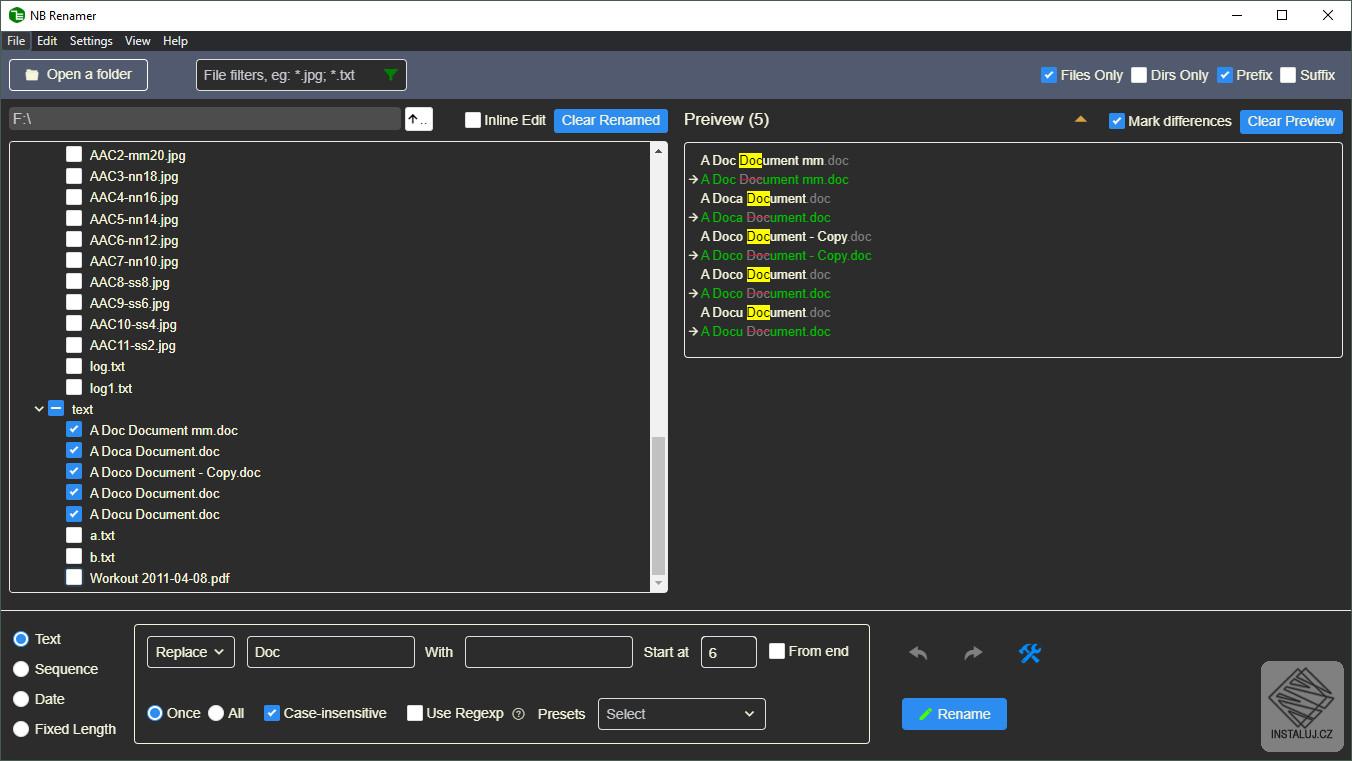Image resolution: width=1352 pixels, height=761 pixels.
Task: Click the NB Renamer app logo icon
Action: 16,15
